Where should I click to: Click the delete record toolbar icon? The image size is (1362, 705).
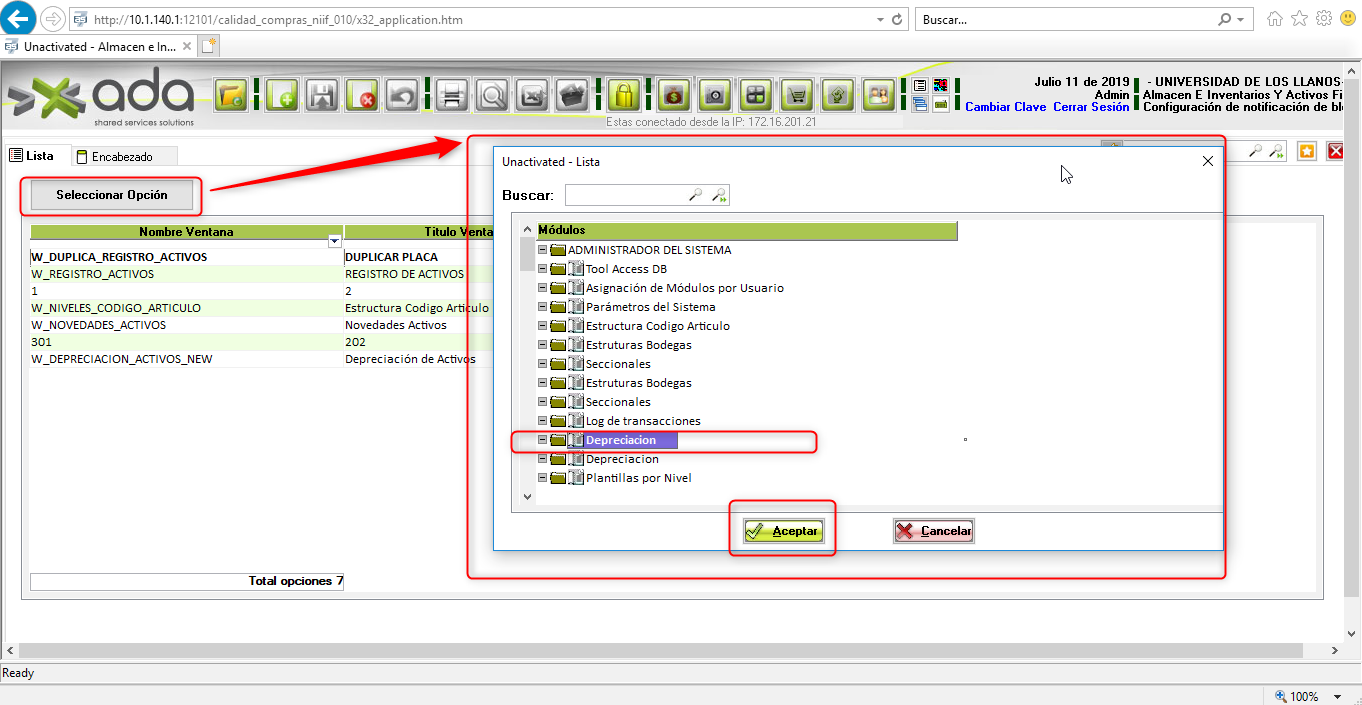(x=361, y=95)
